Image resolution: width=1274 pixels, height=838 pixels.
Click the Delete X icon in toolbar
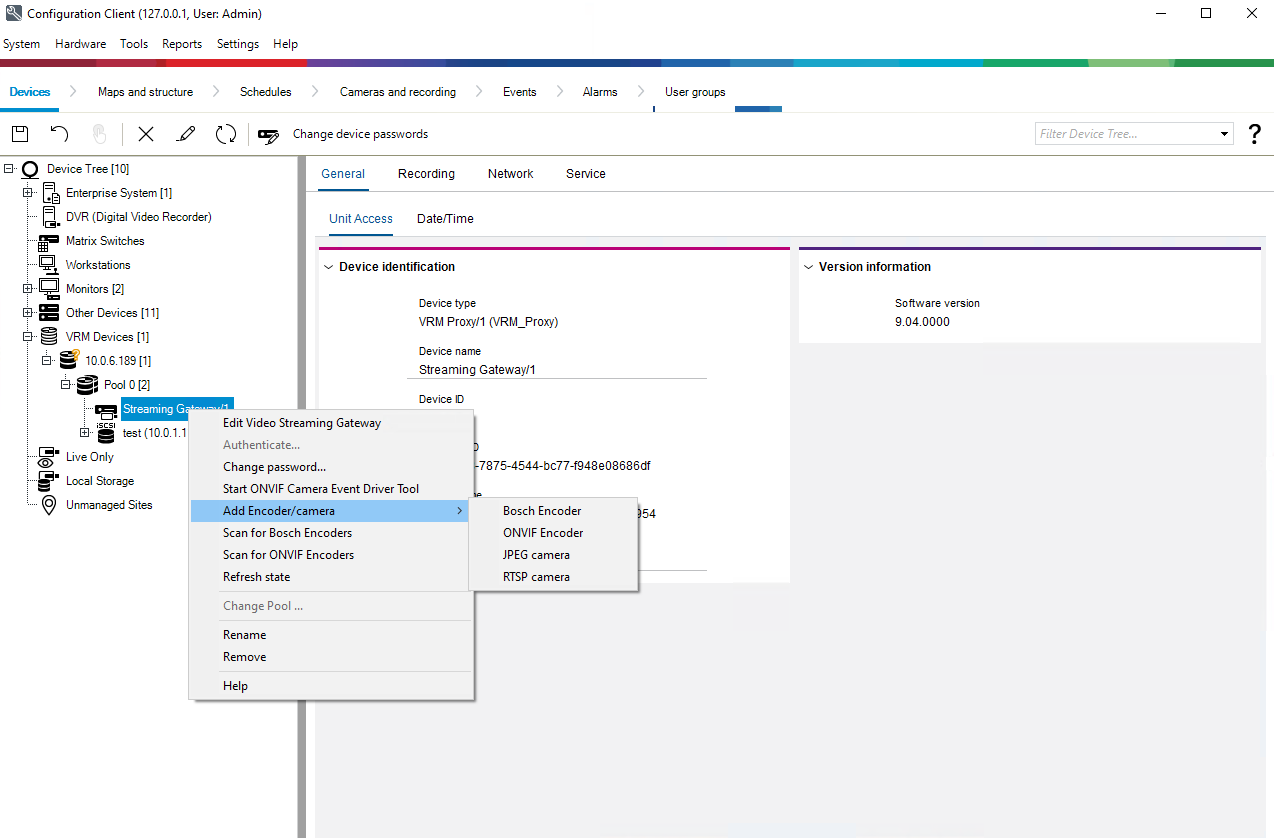pyautogui.click(x=146, y=134)
